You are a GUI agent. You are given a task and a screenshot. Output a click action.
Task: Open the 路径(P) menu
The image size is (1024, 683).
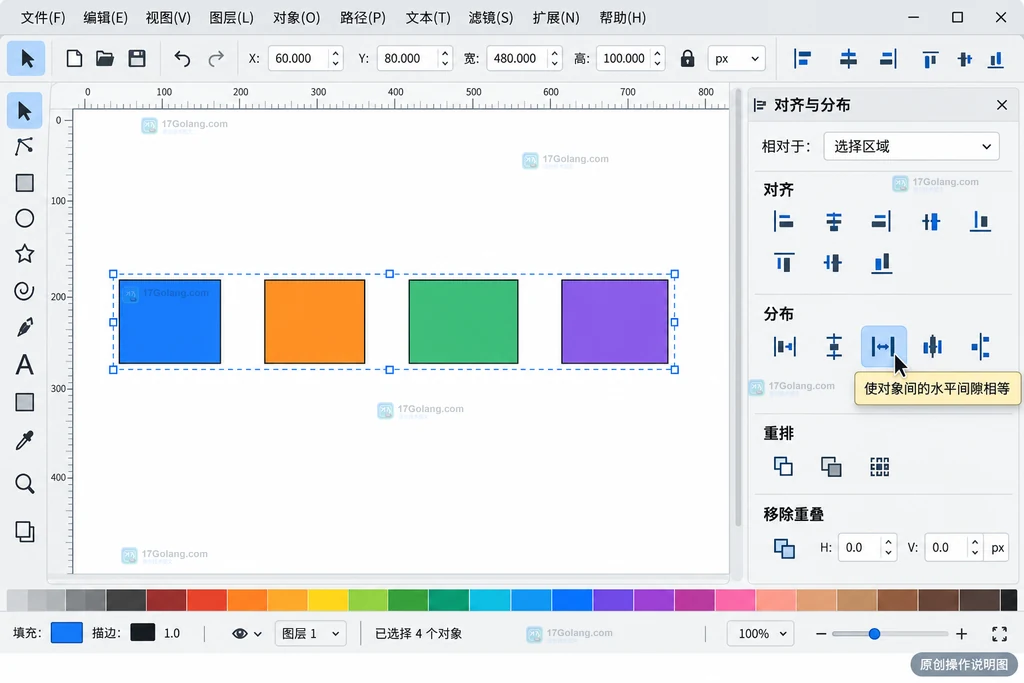pos(362,18)
